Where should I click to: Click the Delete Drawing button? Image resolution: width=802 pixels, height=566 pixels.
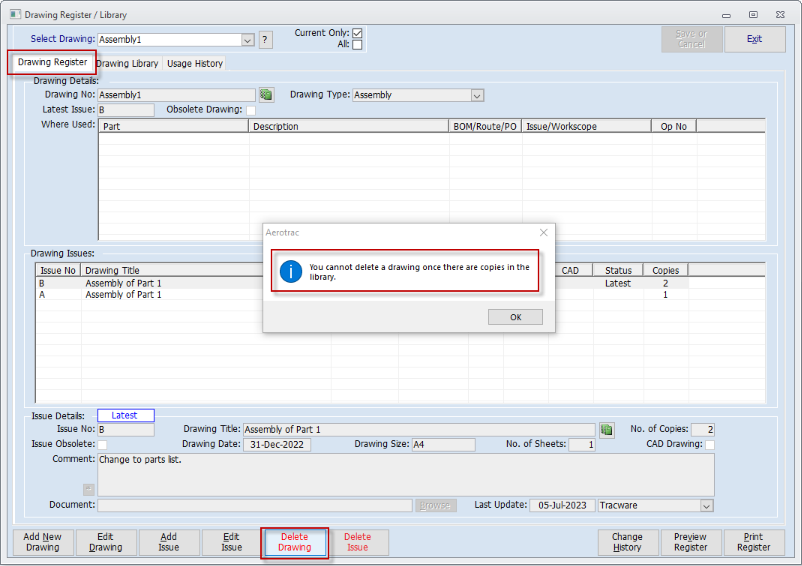coord(295,542)
